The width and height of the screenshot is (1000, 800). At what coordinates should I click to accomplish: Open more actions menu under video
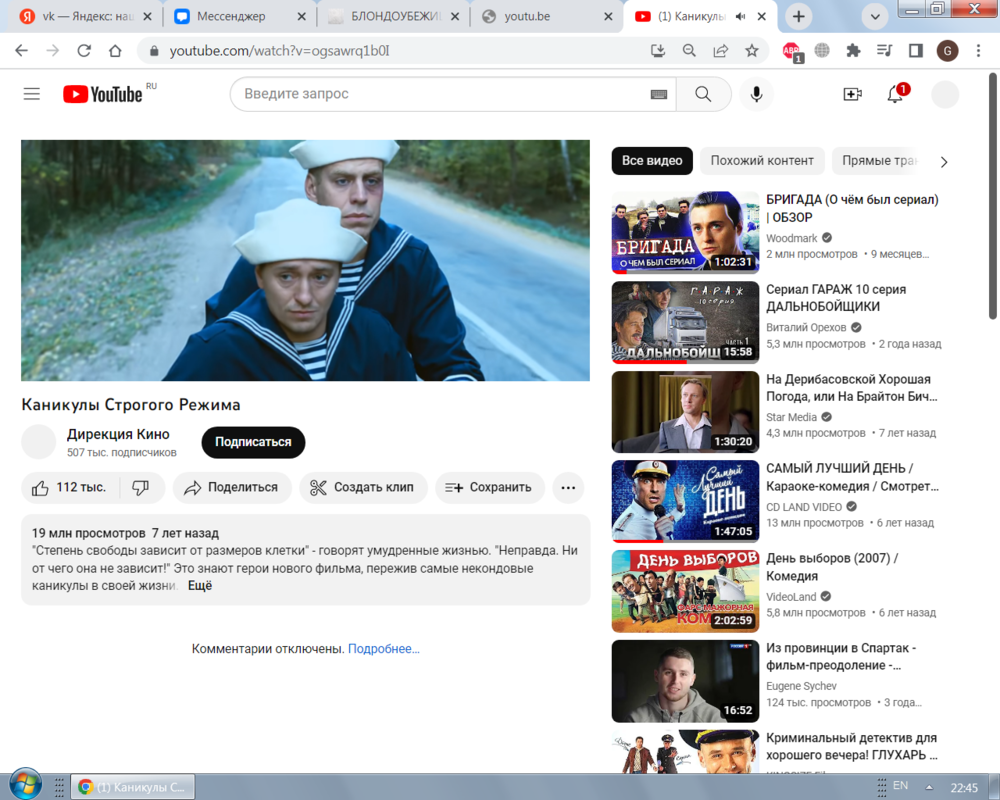pyautogui.click(x=568, y=488)
